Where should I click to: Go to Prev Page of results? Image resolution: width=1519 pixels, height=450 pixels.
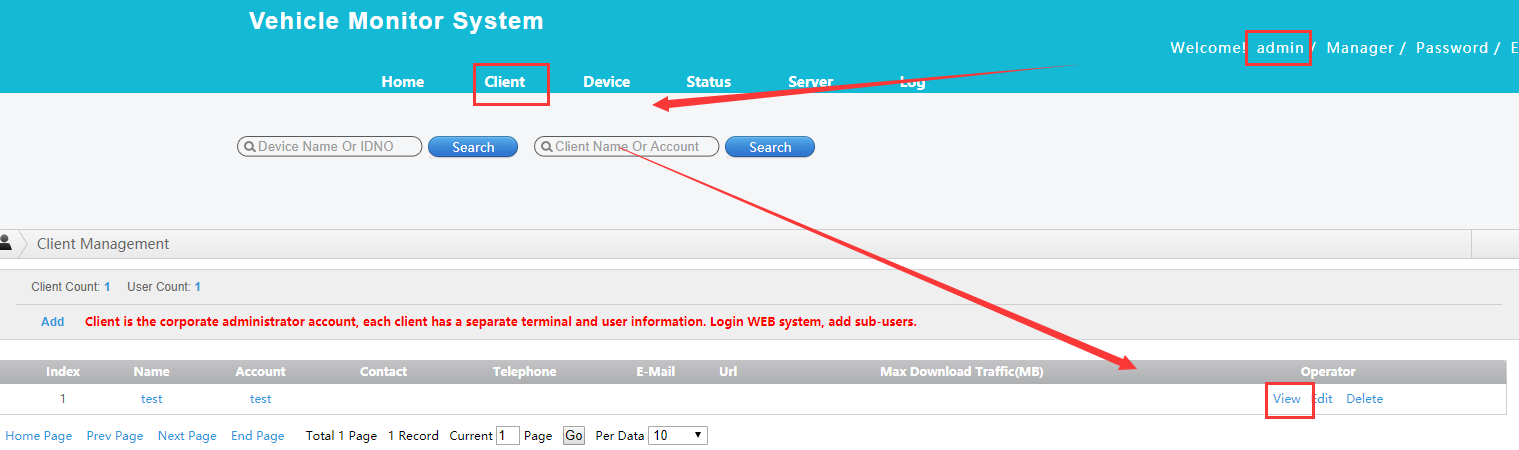click(115, 436)
